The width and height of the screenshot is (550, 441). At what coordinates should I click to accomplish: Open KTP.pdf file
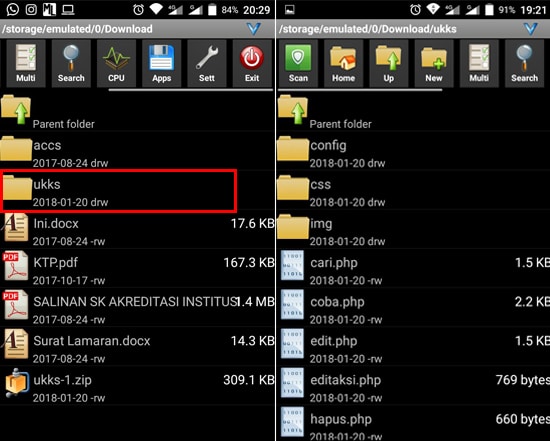coord(137,269)
